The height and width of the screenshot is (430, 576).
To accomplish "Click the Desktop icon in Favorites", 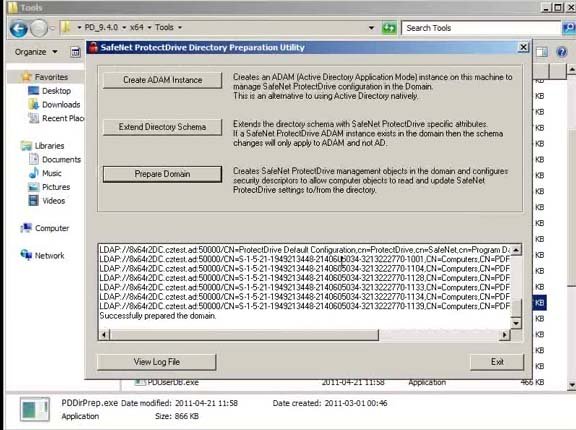I will 33,91.
